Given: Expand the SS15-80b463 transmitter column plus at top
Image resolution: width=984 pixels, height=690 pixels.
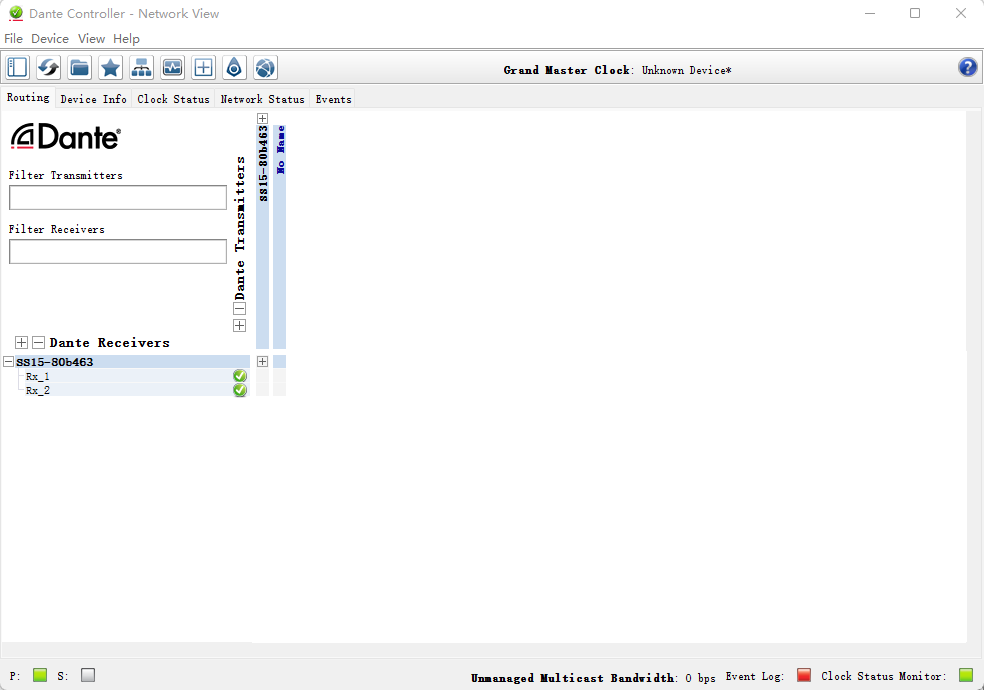Looking at the screenshot, I should [x=262, y=119].
